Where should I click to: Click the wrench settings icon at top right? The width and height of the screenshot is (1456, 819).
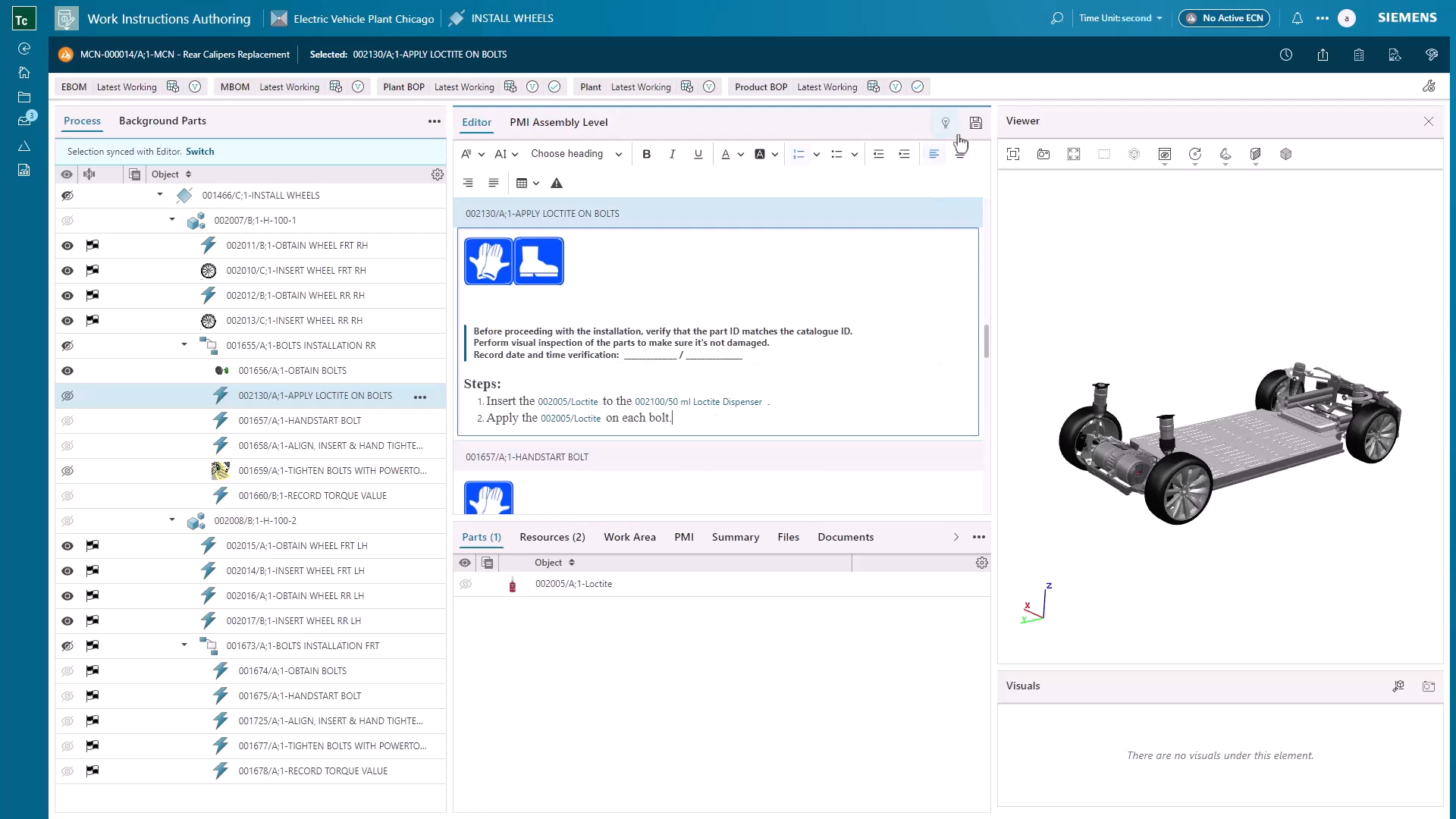point(1429,86)
